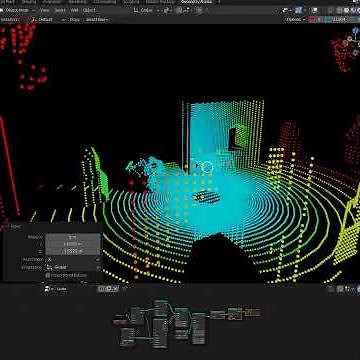Open the Global transform orientation dropdown in header
The width and height of the screenshot is (360, 360).
(x=146, y=10)
